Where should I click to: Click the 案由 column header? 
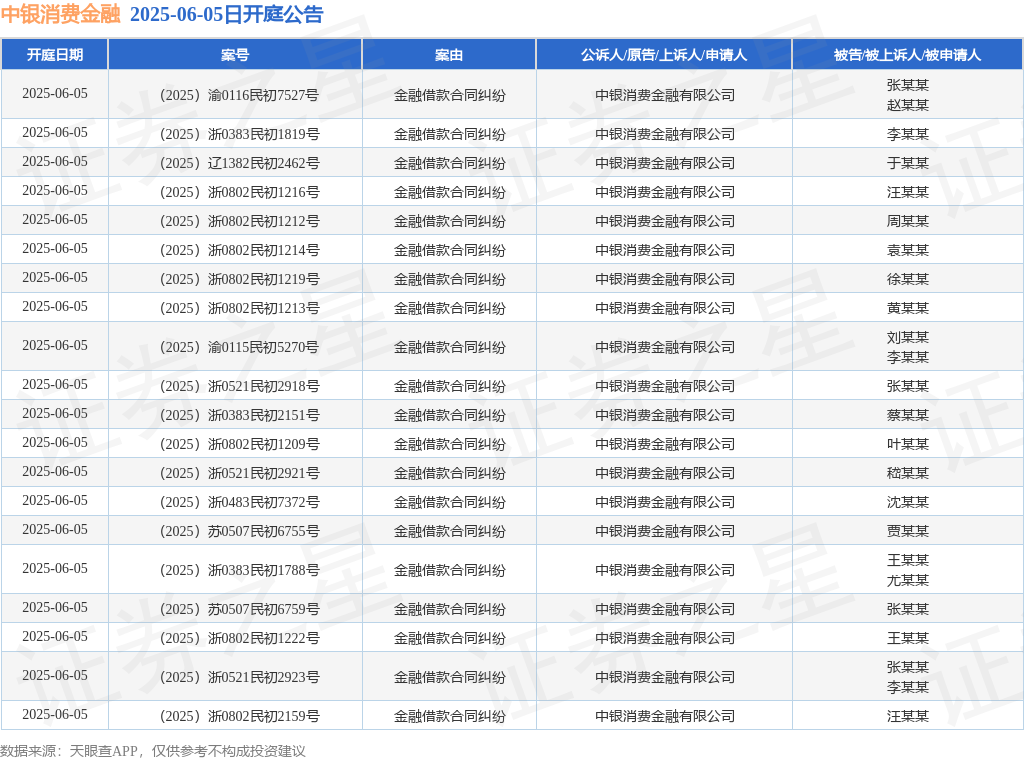click(x=449, y=55)
